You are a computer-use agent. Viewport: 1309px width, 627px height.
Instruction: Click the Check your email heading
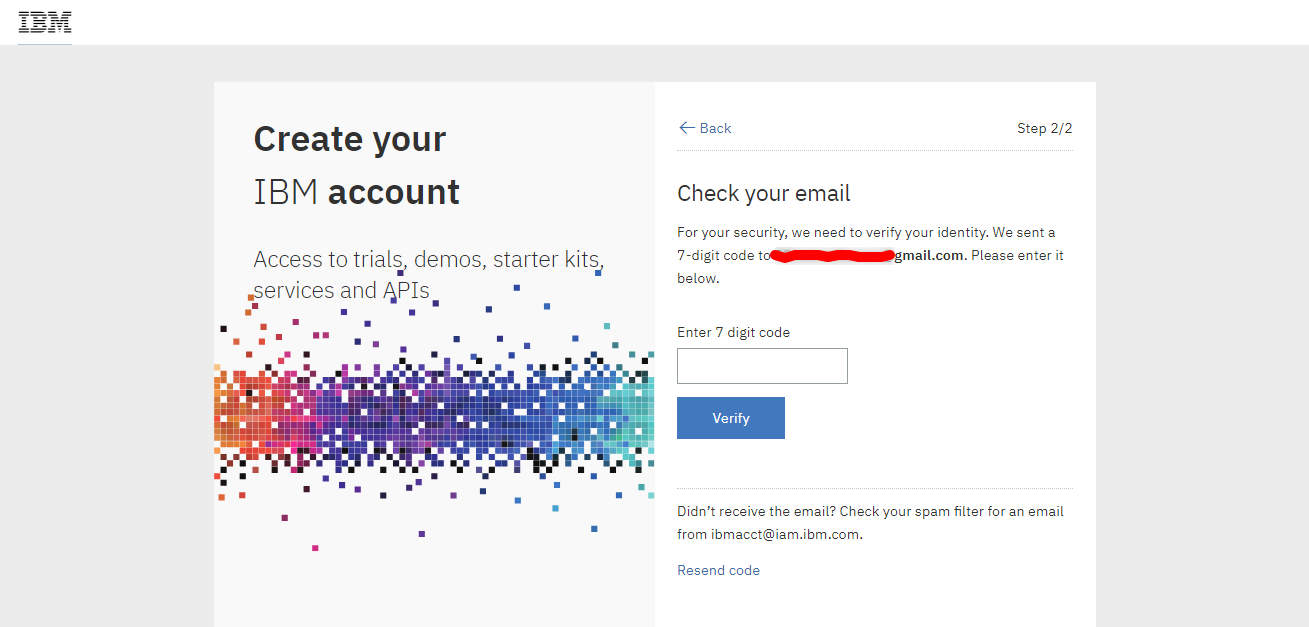coord(764,193)
